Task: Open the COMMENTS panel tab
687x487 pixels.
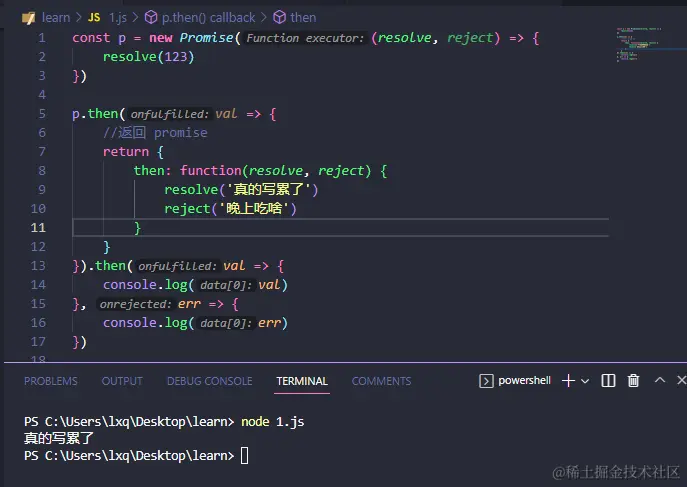Action: click(x=381, y=381)
